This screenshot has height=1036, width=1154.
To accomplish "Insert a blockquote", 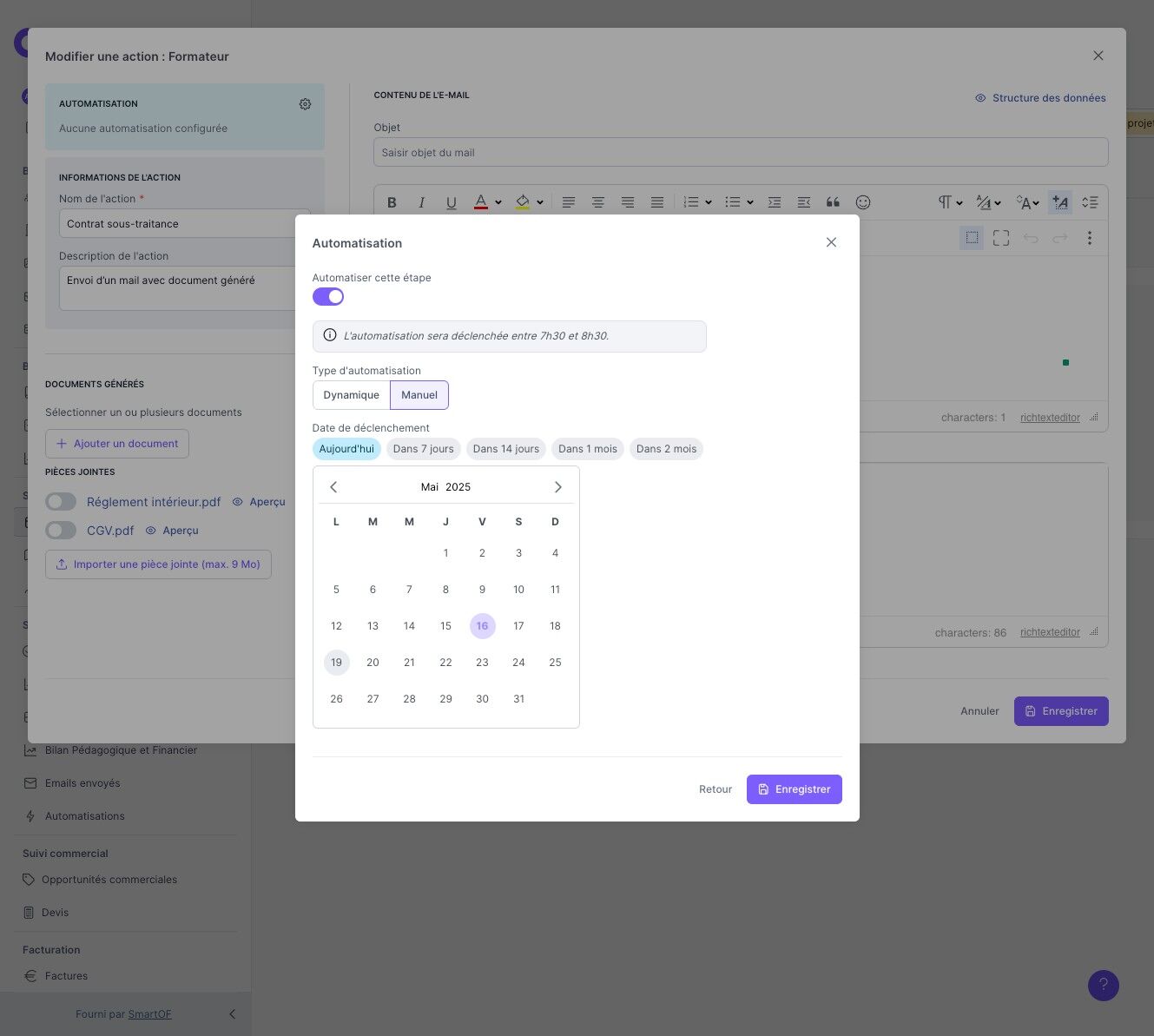I will click(833, 202).
